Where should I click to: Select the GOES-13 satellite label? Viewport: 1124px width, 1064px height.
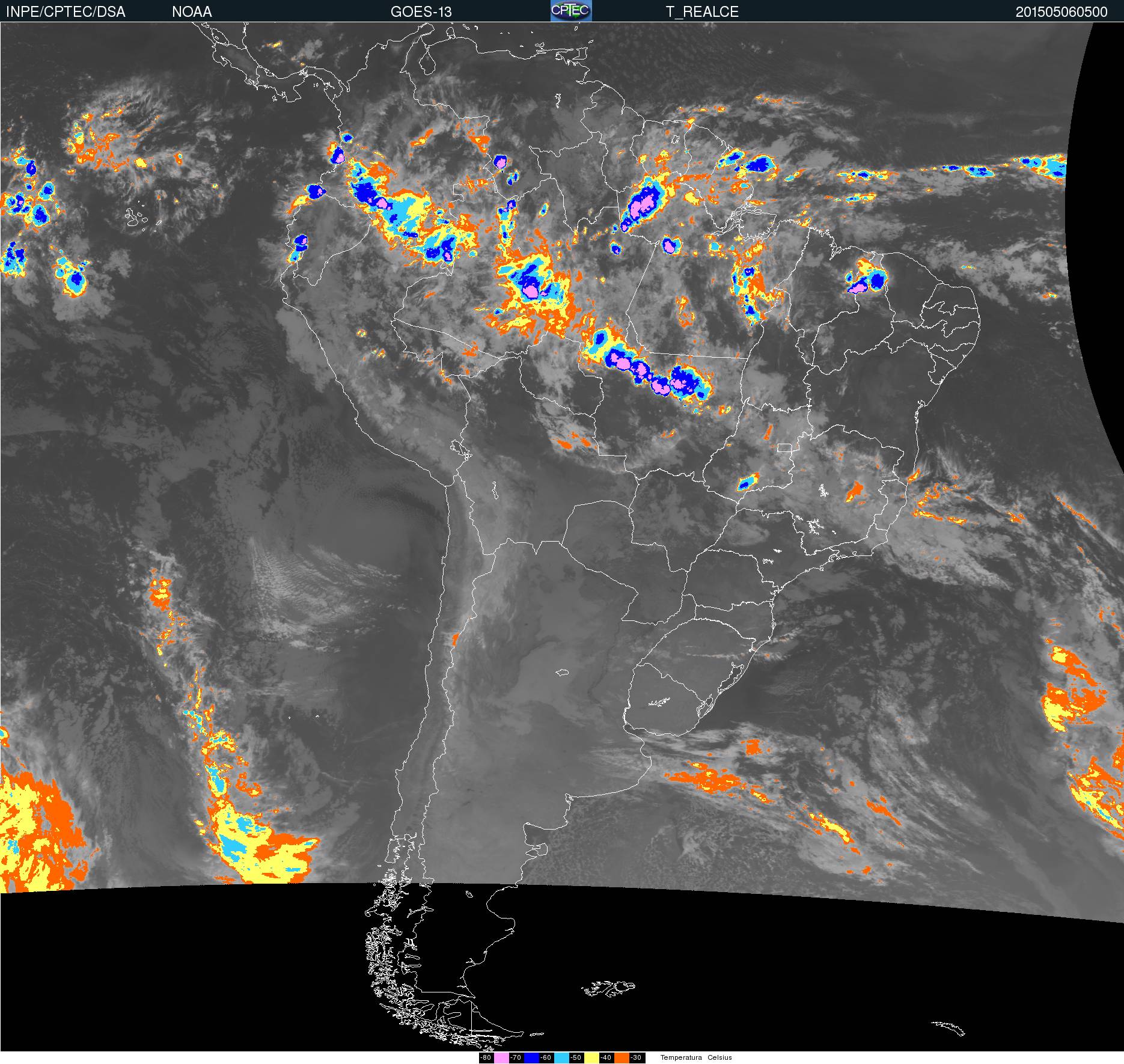tap(421, 11)
